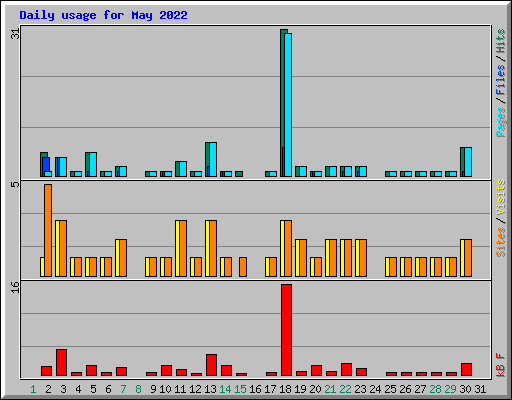The height and width of the screenshot is (400, 512).
Task: Click the day 20 label on the x-axis
Action: pos(315,389)
